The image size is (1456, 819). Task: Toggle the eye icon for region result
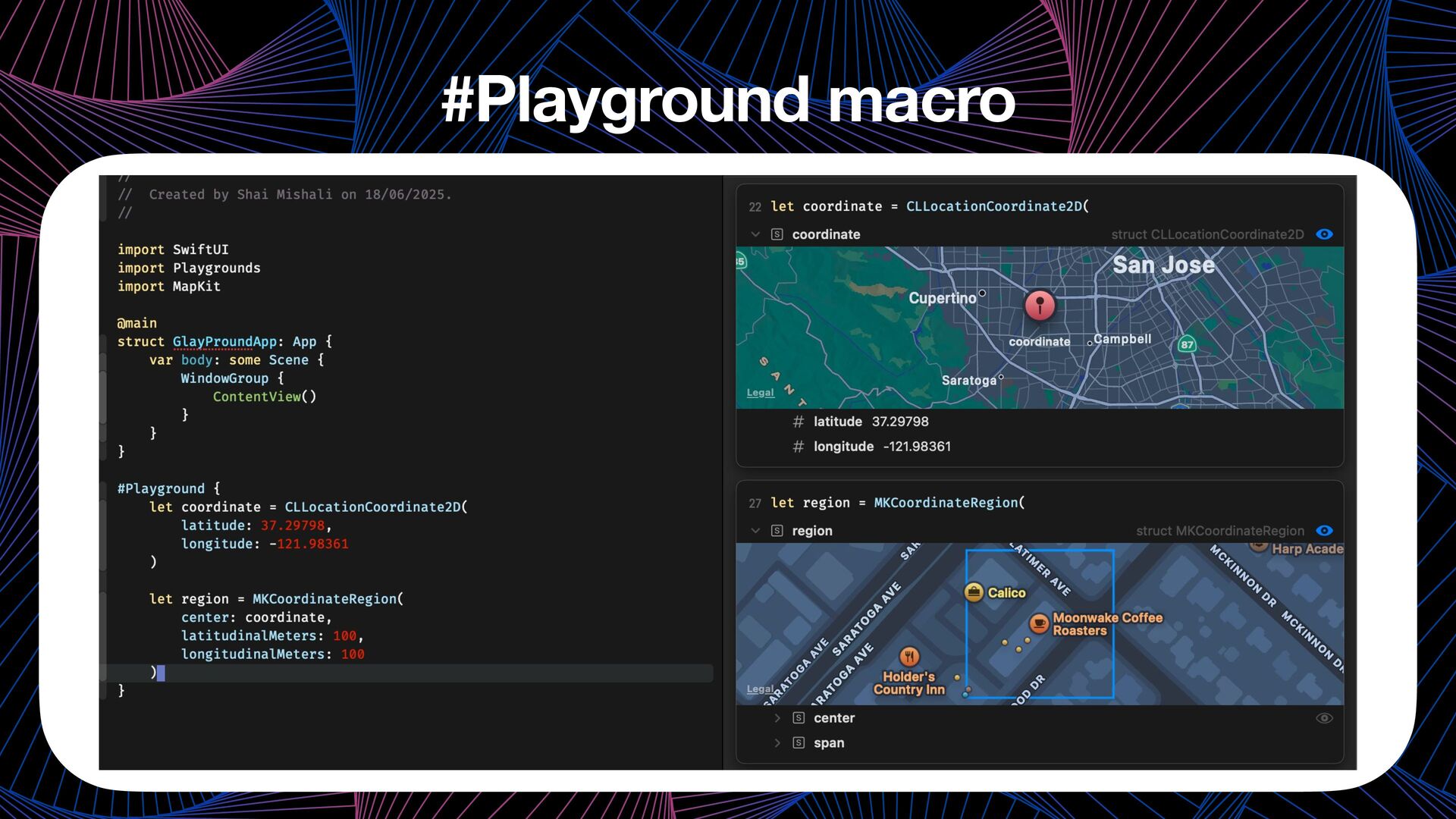pos(1324,531)
